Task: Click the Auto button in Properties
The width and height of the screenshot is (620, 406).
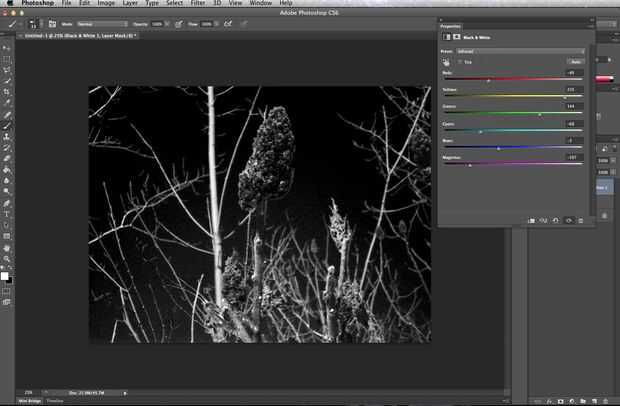Action: coord(576,62)
